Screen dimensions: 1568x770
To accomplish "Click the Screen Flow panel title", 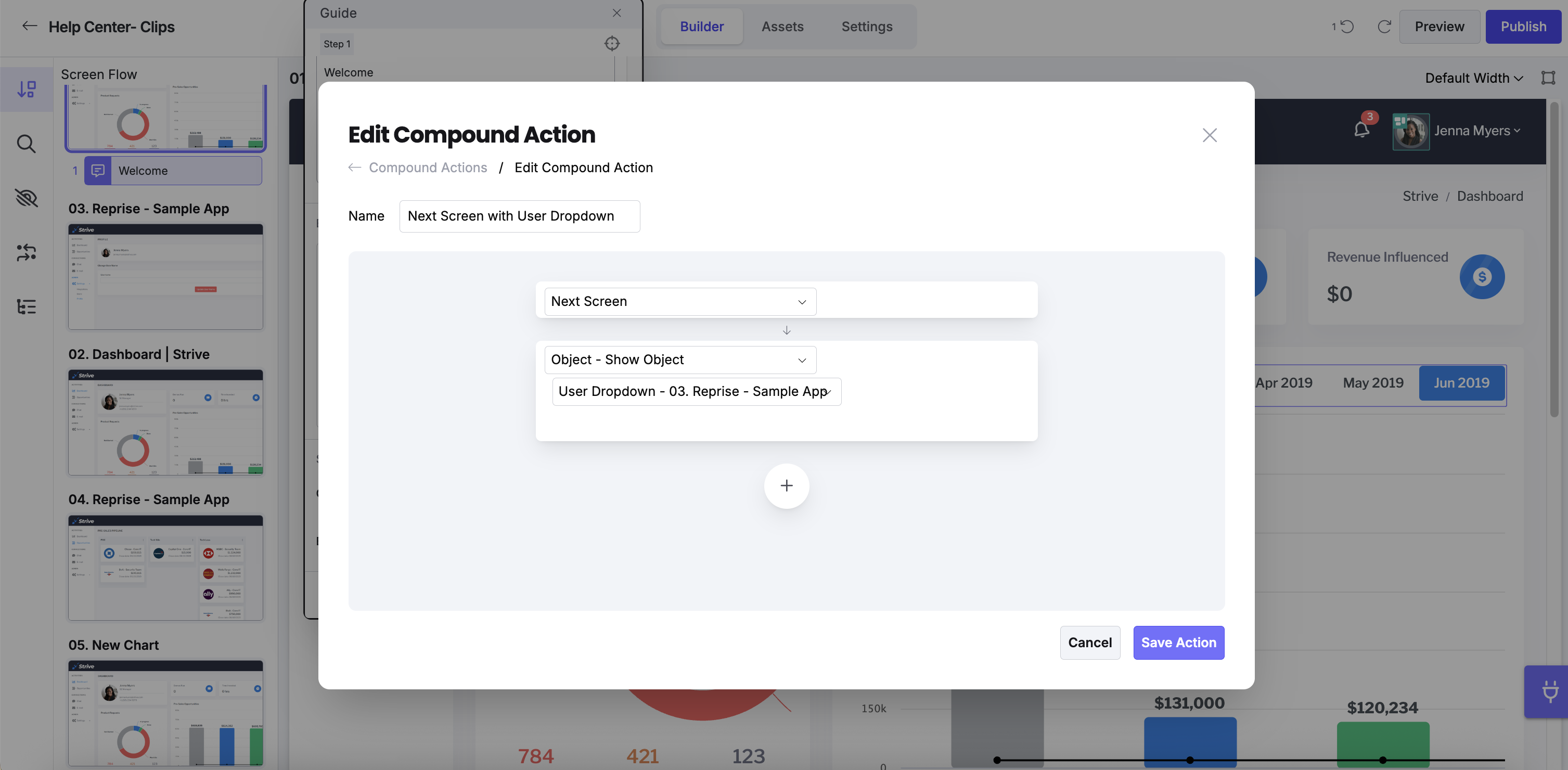I will 99,74.
